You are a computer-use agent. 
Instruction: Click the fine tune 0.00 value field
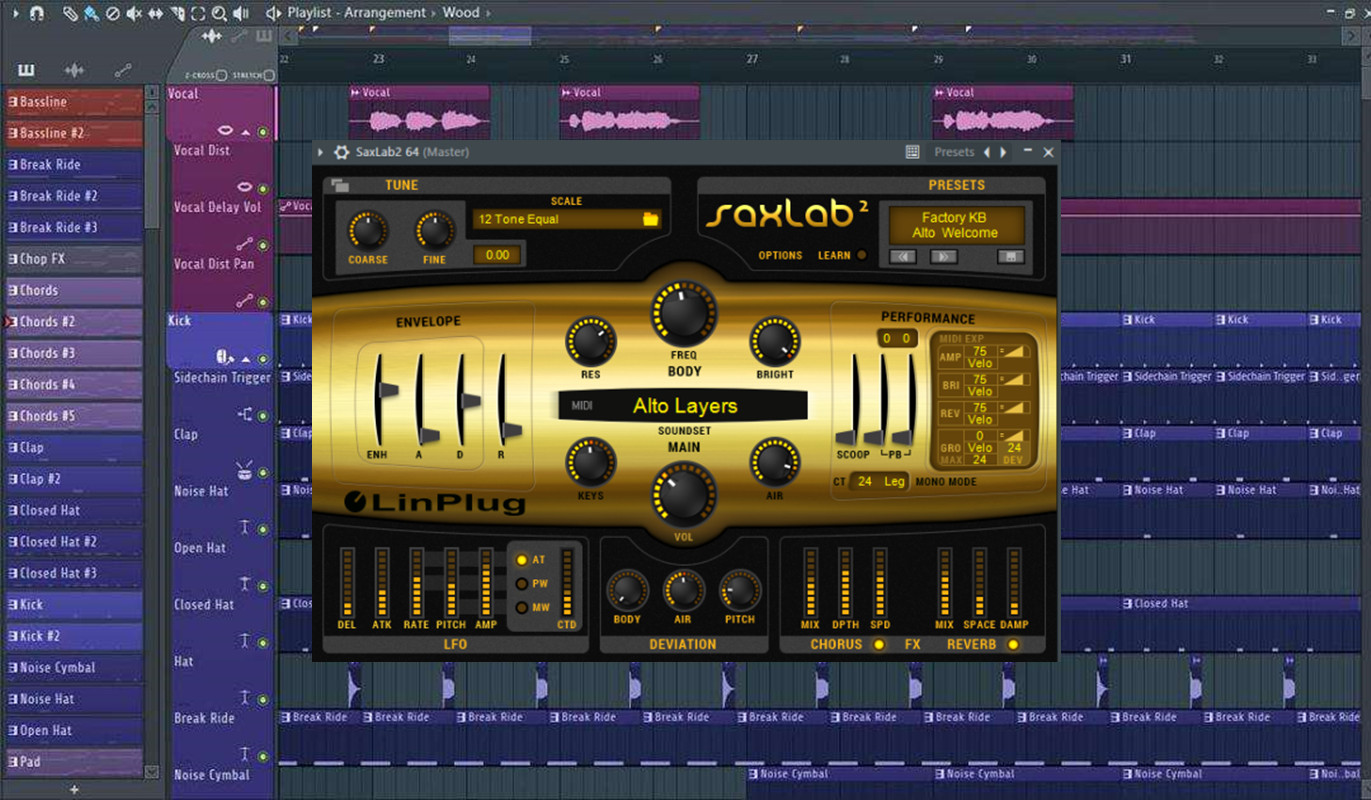(497, 255)
